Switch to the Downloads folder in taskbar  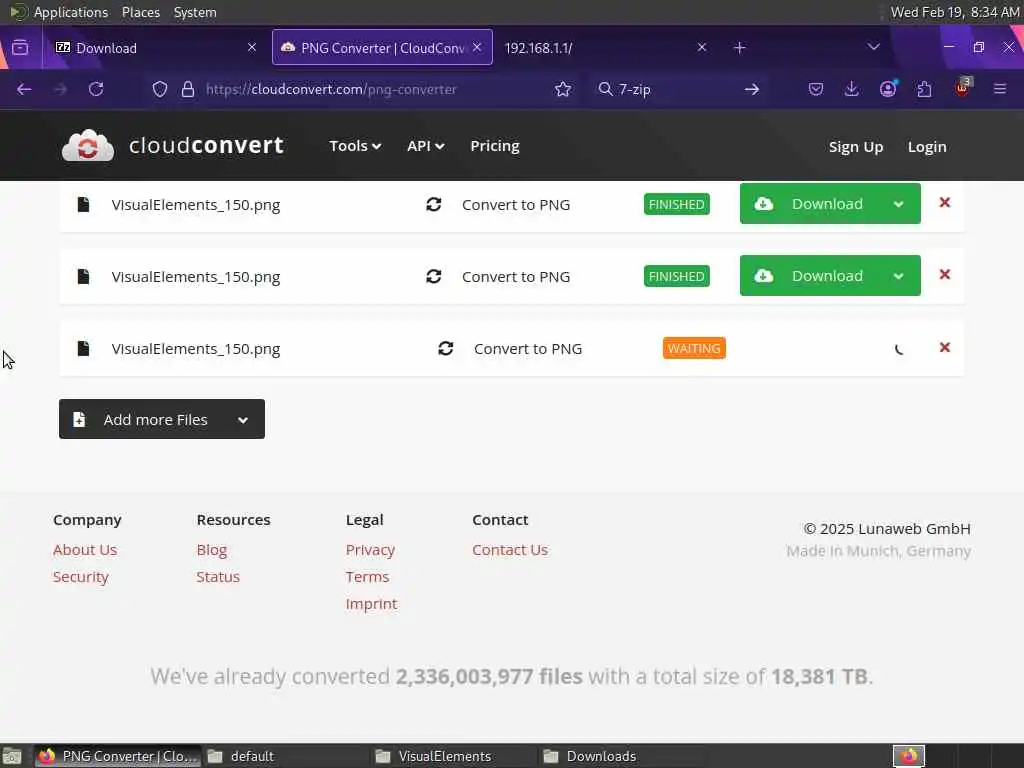[x=622, y=756]
